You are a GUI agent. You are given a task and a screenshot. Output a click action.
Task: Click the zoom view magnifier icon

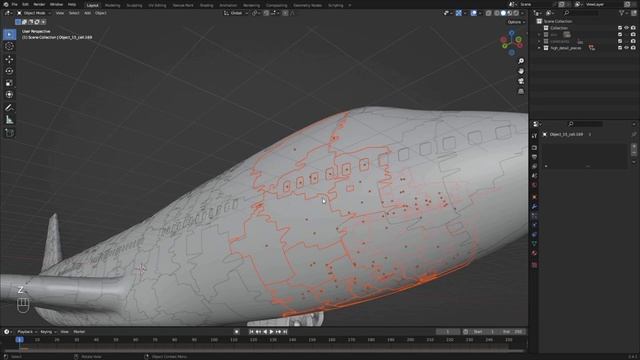pyautogui.click(x=521, y=61)
